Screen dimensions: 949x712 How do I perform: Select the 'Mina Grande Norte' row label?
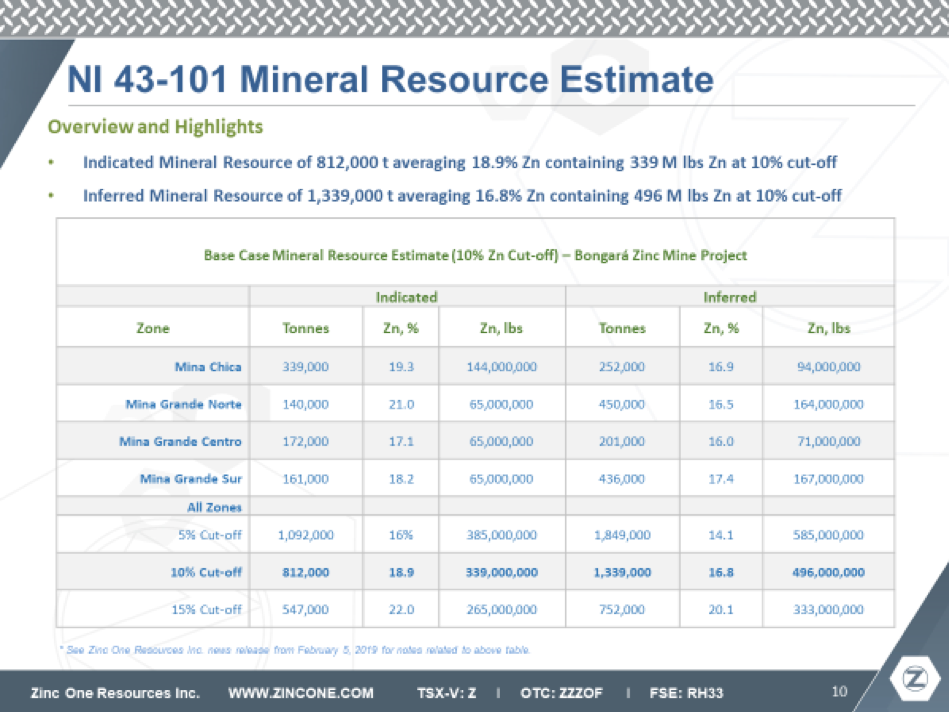[x=183, y=404]
